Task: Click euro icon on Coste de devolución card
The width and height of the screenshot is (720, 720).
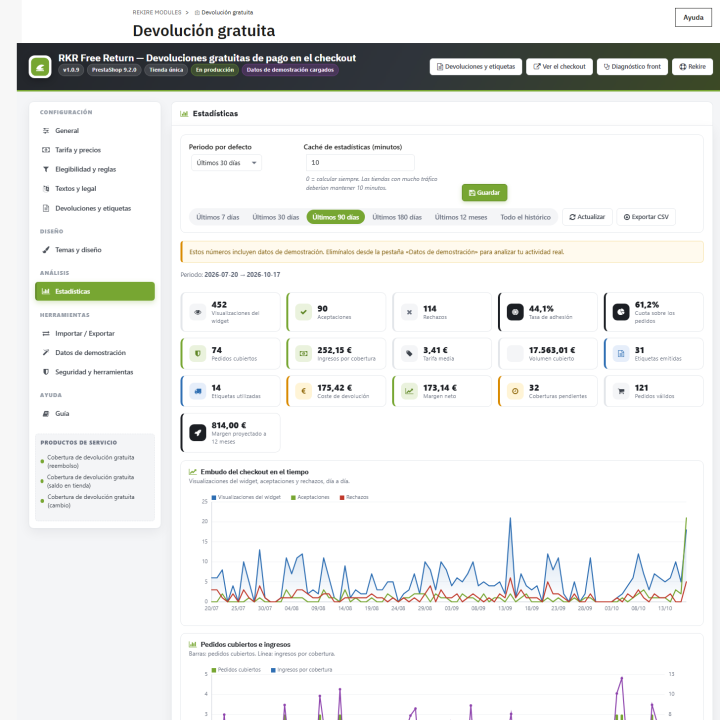Action: coord(304,391)
